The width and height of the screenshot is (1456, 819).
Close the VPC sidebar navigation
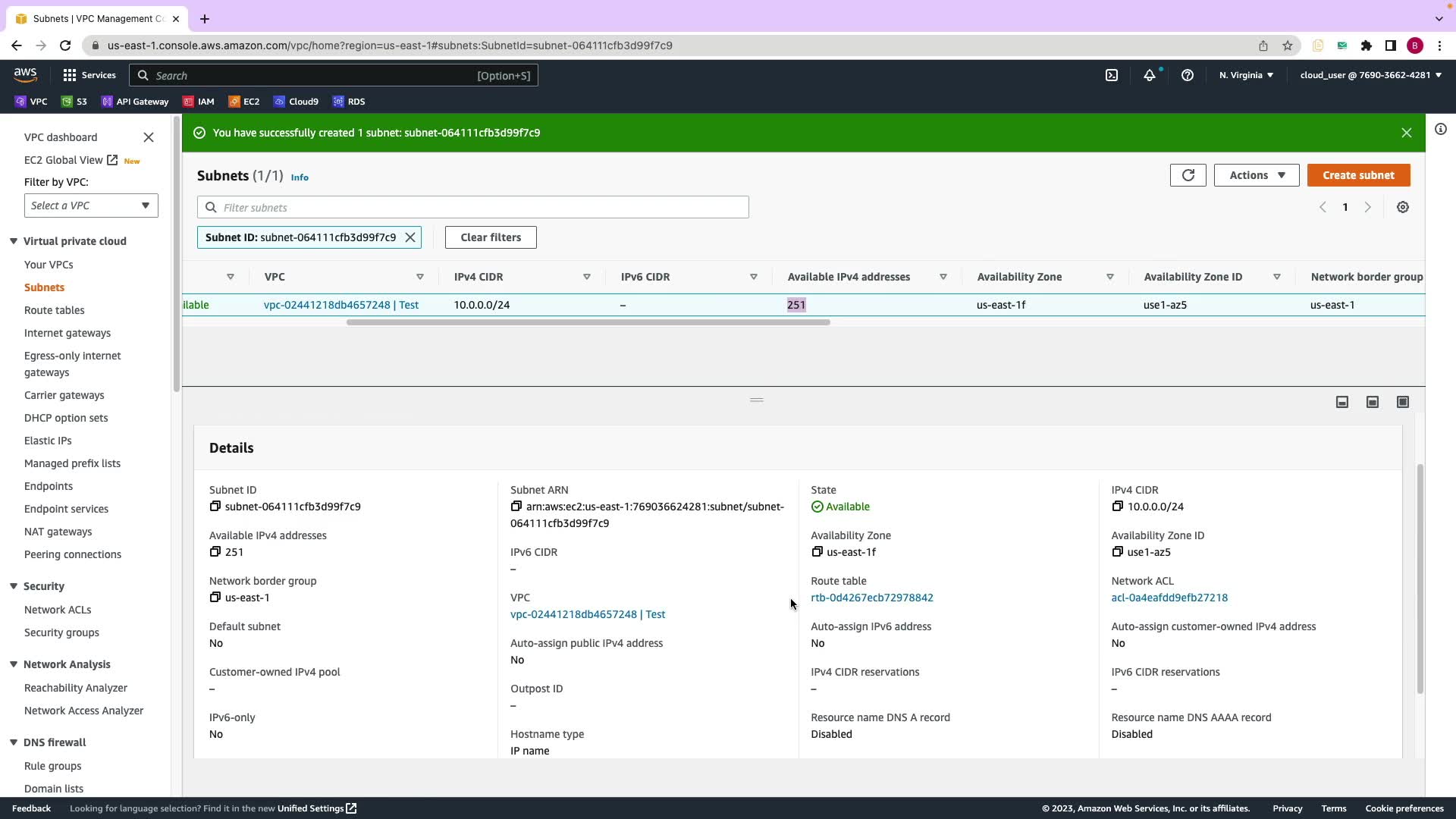149,137
